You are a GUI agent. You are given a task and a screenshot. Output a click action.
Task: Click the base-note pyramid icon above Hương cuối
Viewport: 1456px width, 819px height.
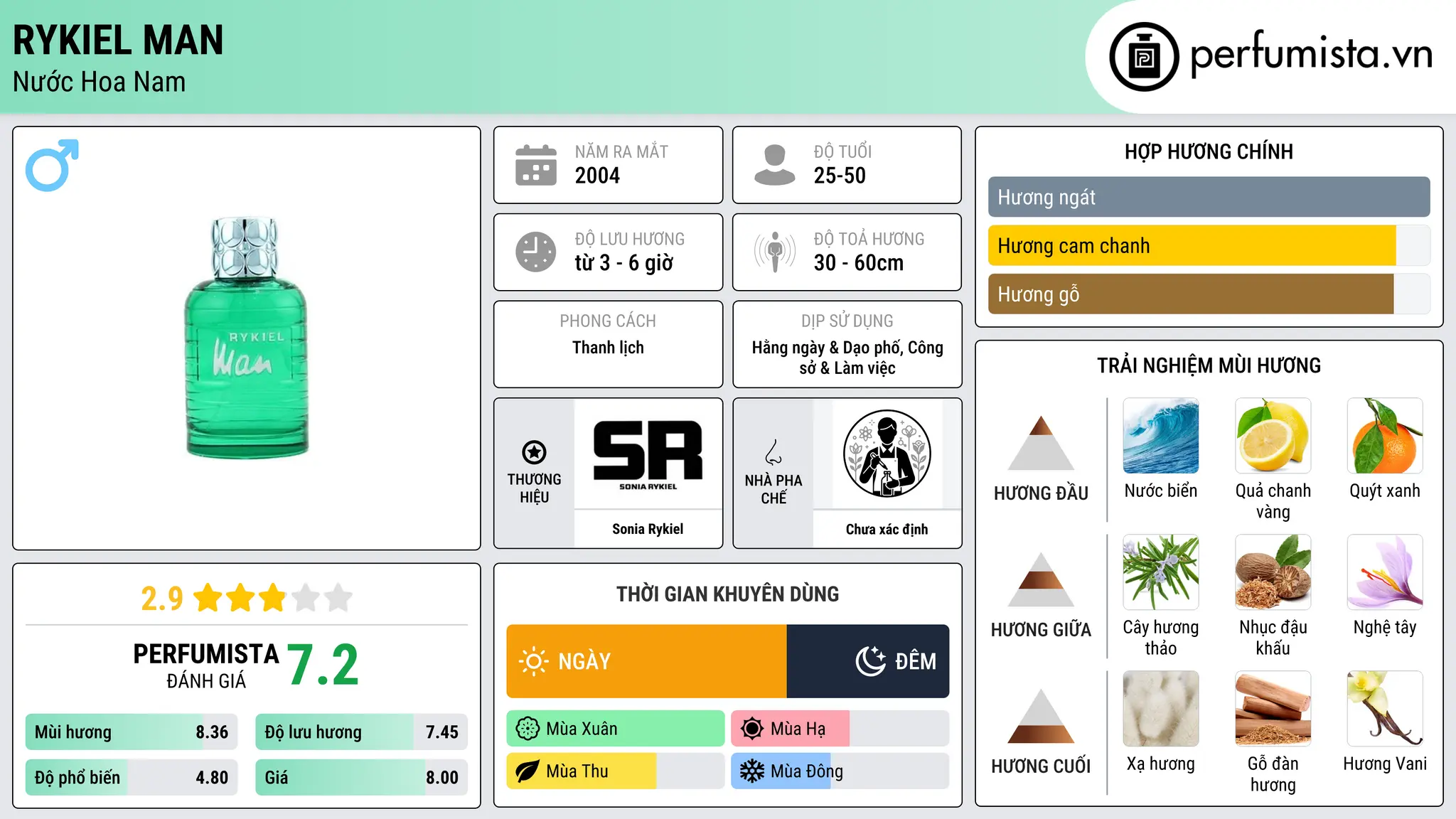pos(1041,716)
